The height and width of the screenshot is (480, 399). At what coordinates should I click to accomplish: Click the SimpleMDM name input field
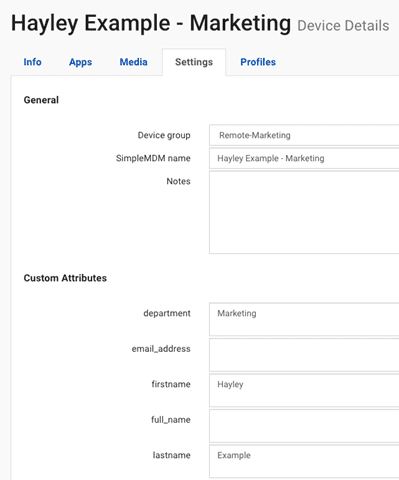(304, 158)
